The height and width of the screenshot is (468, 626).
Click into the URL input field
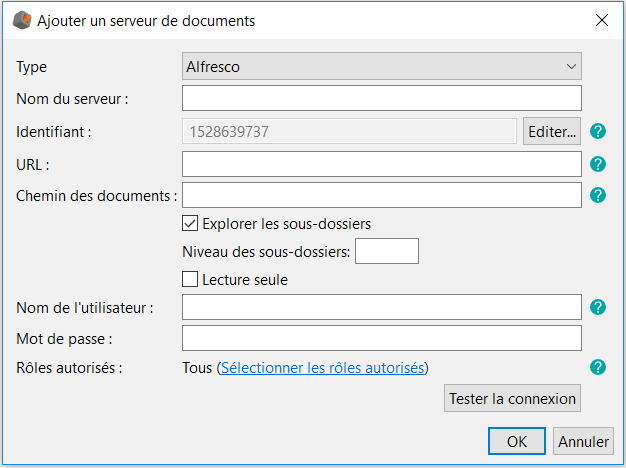point(381,164)
